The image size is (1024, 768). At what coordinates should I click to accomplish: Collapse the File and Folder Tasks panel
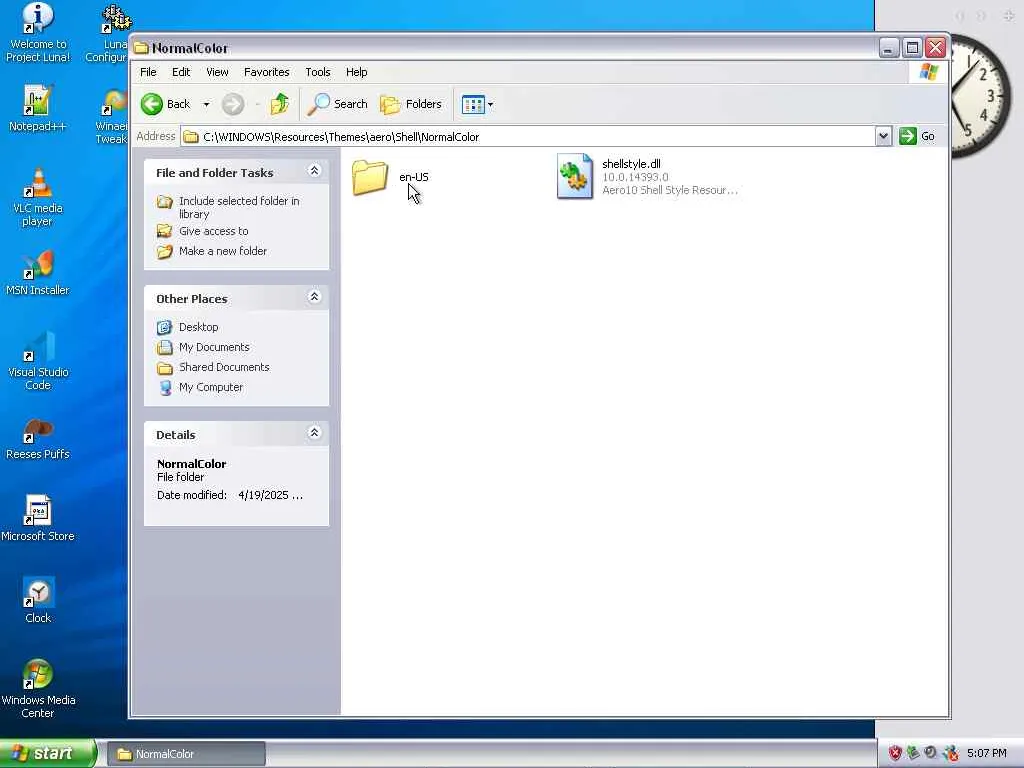[x=314, y=171]
